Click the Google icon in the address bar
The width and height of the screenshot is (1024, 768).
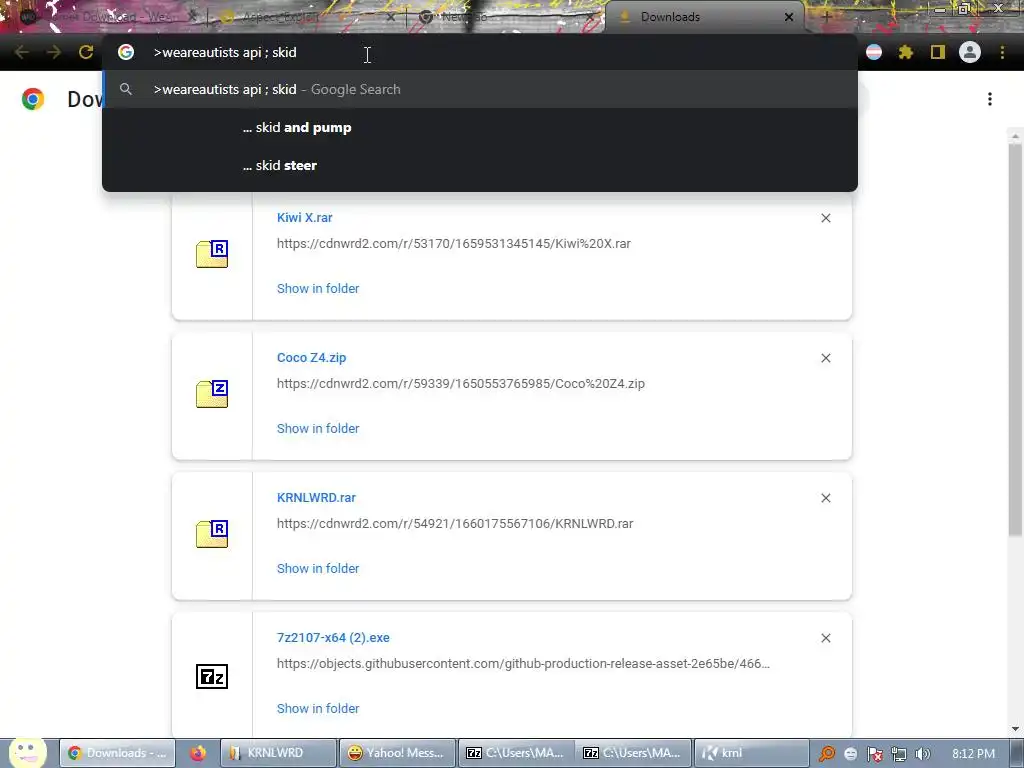click(x=126, y=52)
